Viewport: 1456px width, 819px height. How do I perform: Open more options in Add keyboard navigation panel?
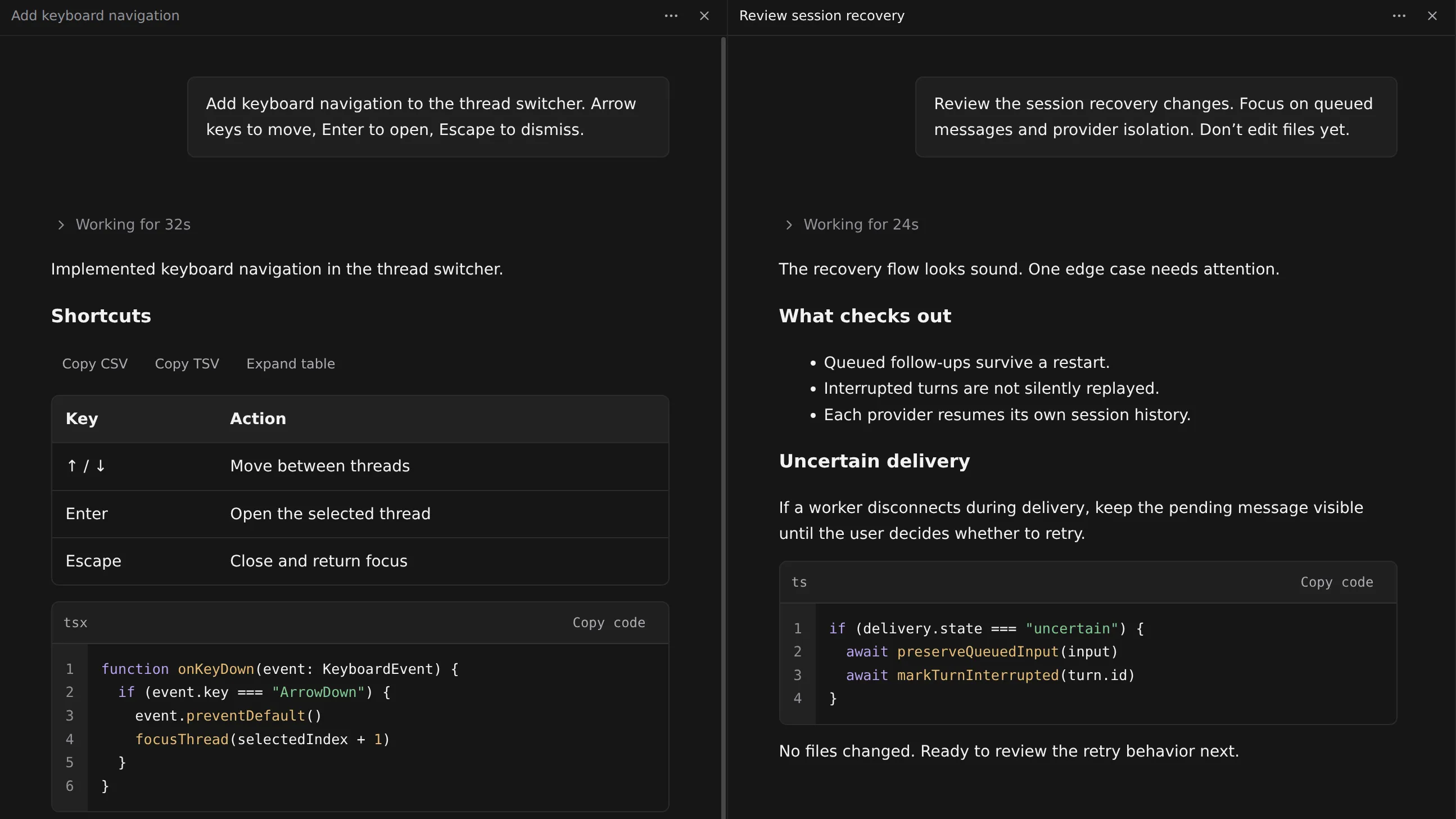671,16
